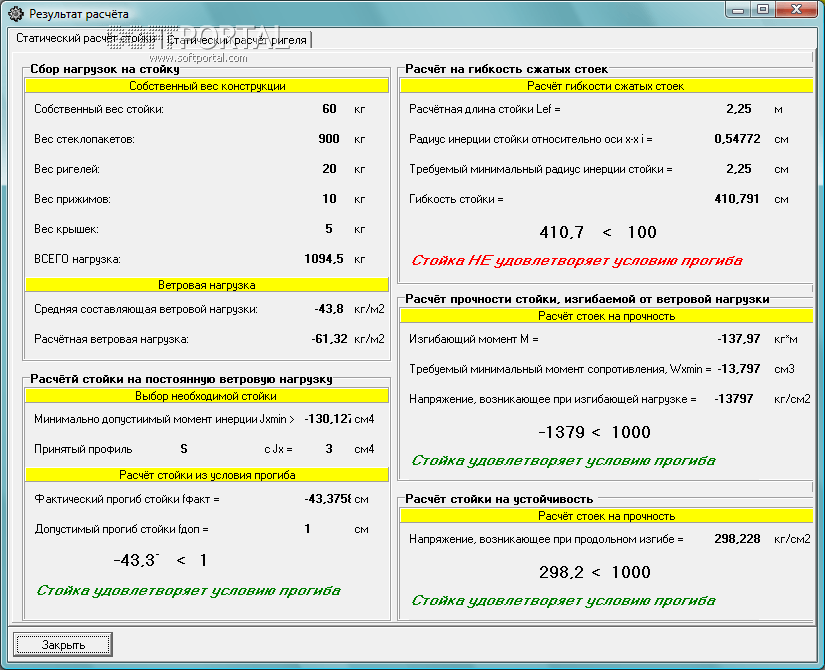Click the value 60 for column weight
This screenshot has width=825, height=670.
[x=329, y=109]
